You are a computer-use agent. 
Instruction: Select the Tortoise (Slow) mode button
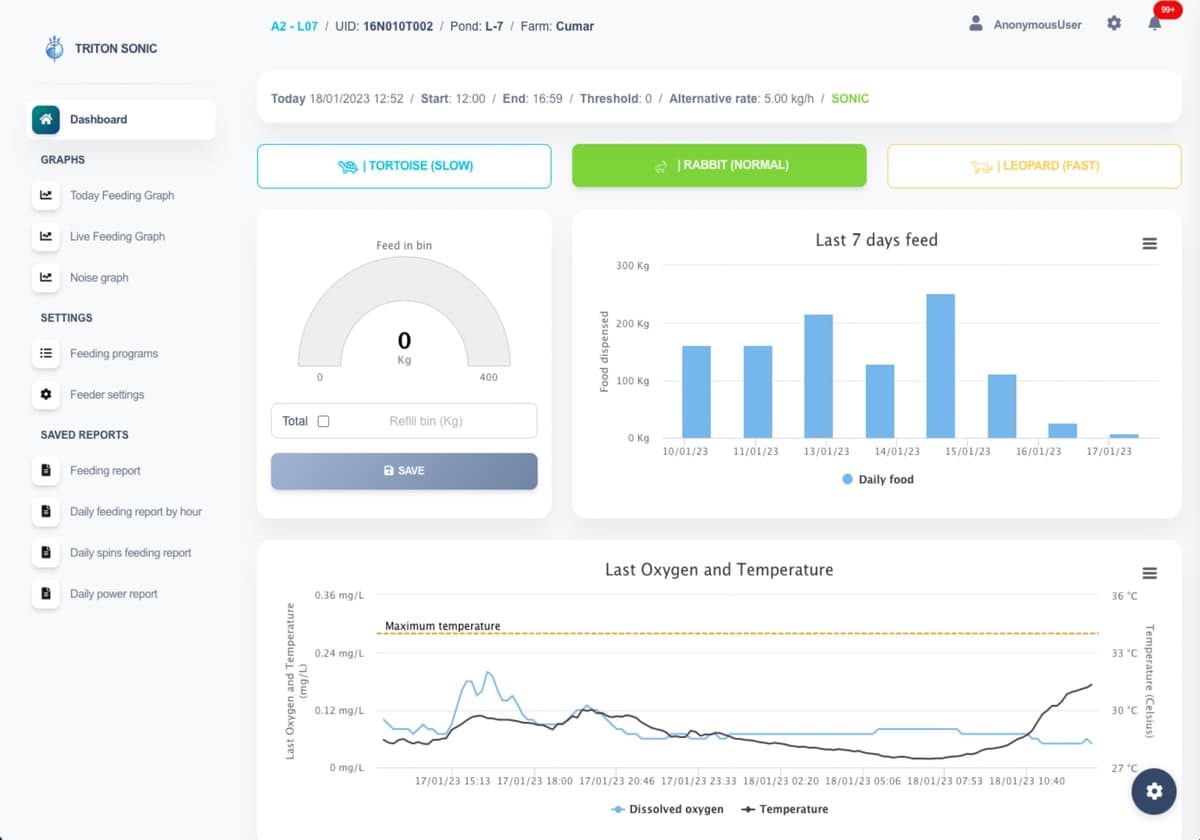click(404, 166)
